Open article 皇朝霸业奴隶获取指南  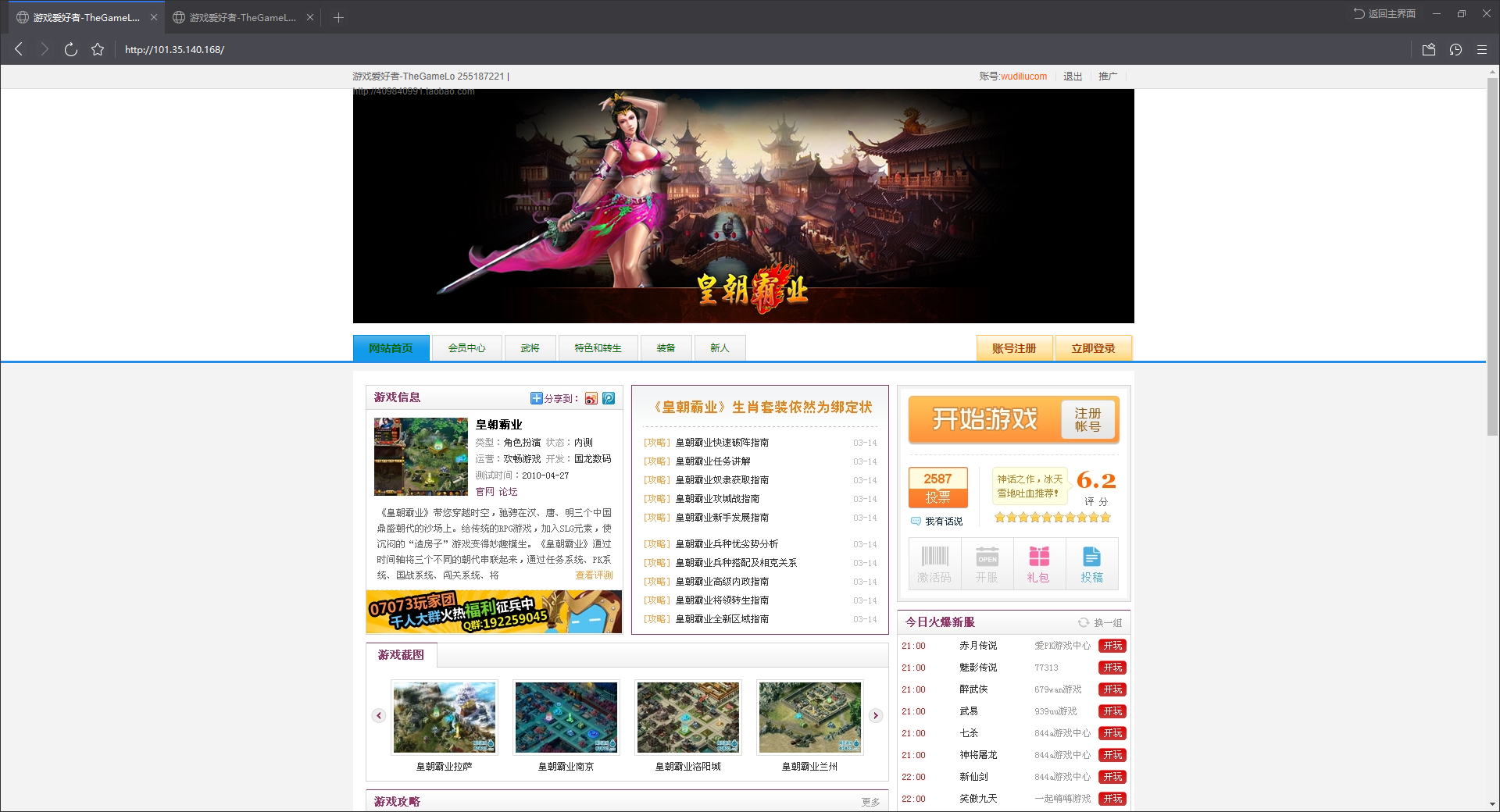[722, 480]
